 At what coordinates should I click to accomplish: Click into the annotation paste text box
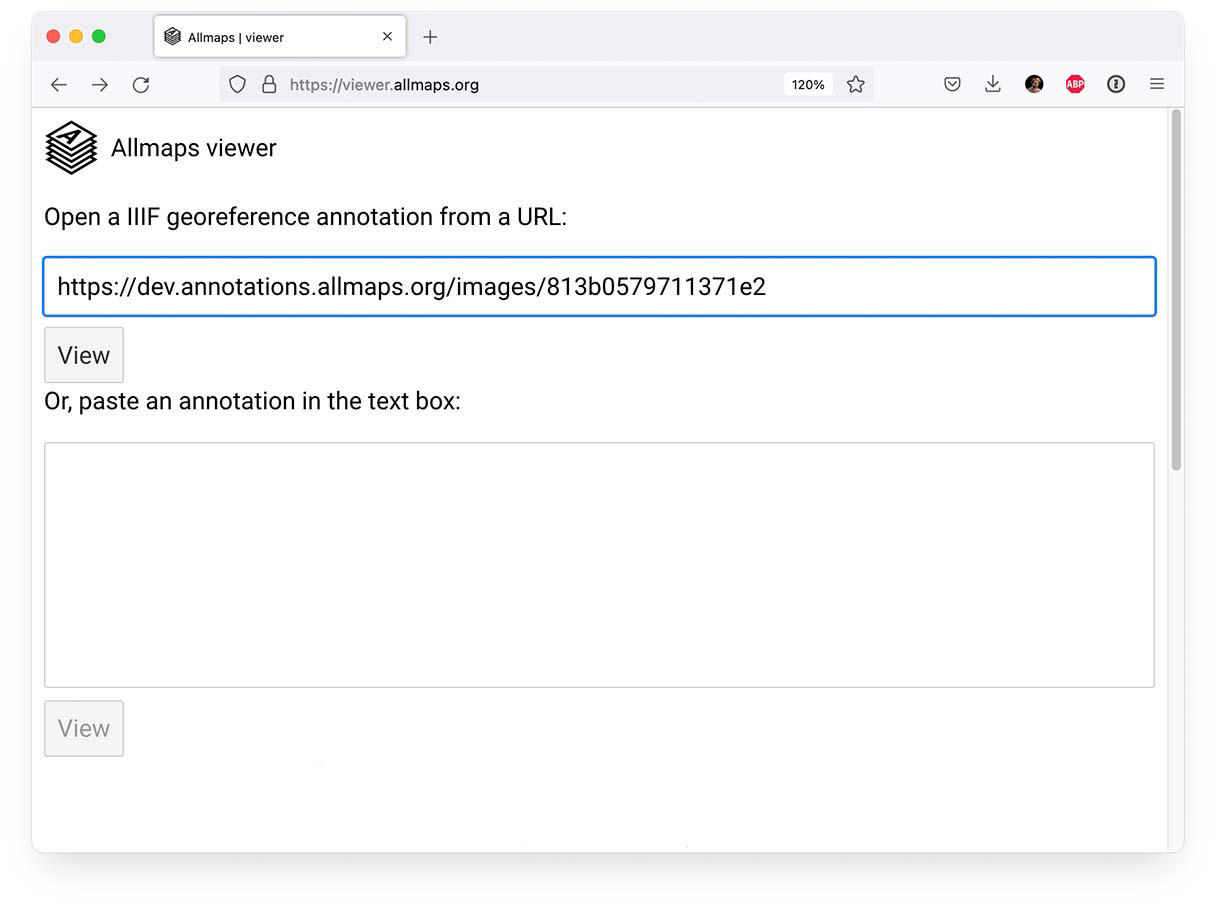coord(599,565)
